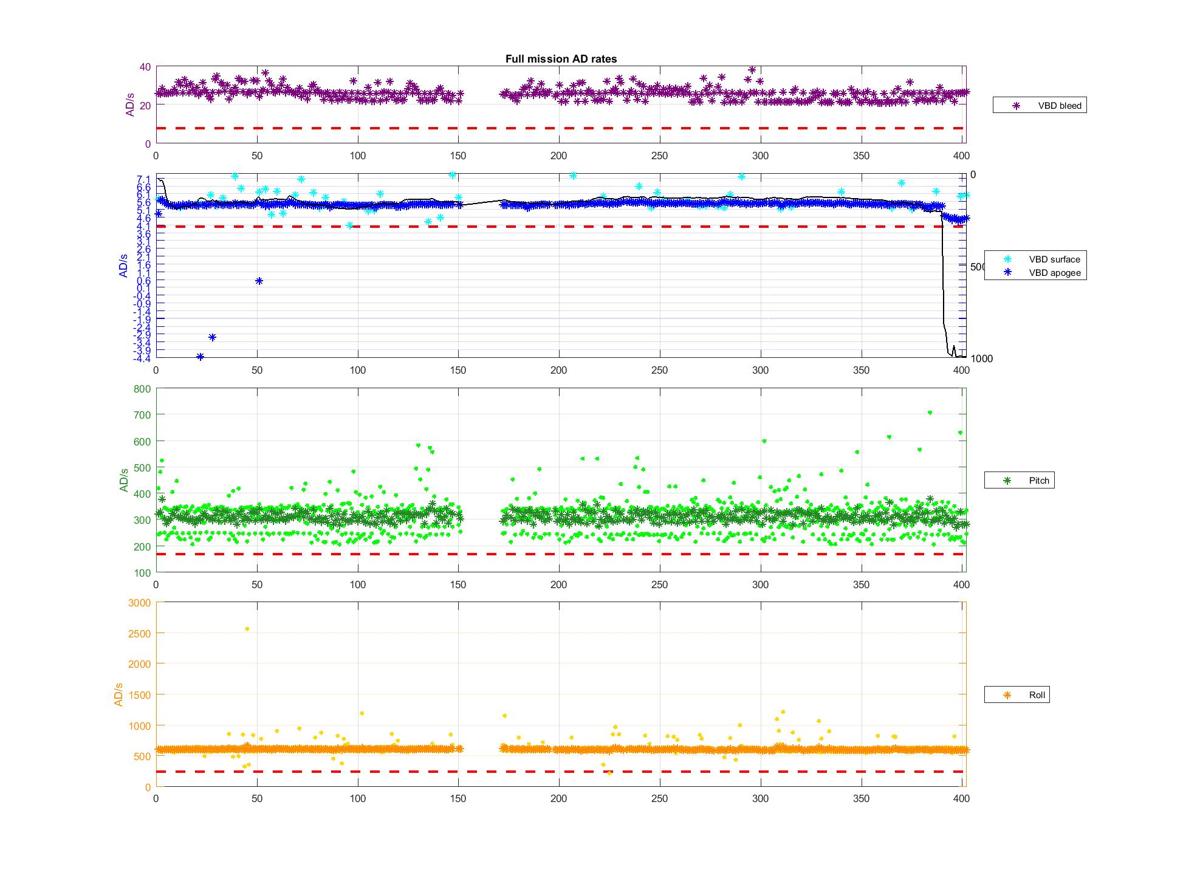Select the "VBD bleed" legend entry

[x=1040, y=105]
